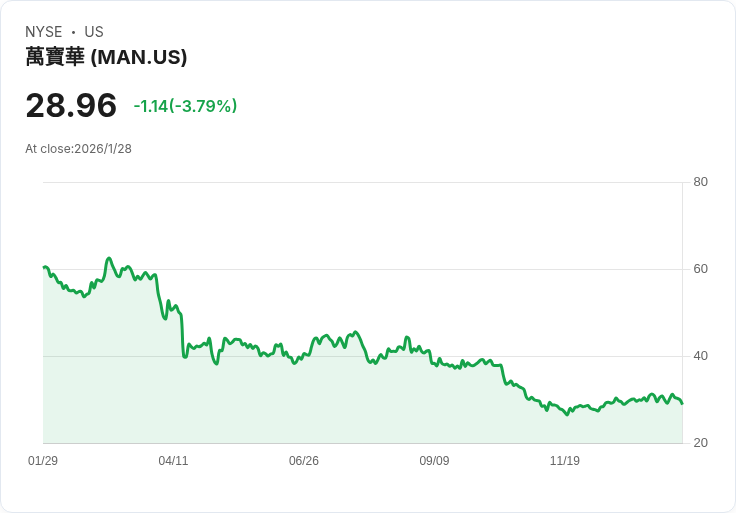This screenshot has width=736, height=513.
Task: Click the 20 y-axis label
Action: point(701,443)
